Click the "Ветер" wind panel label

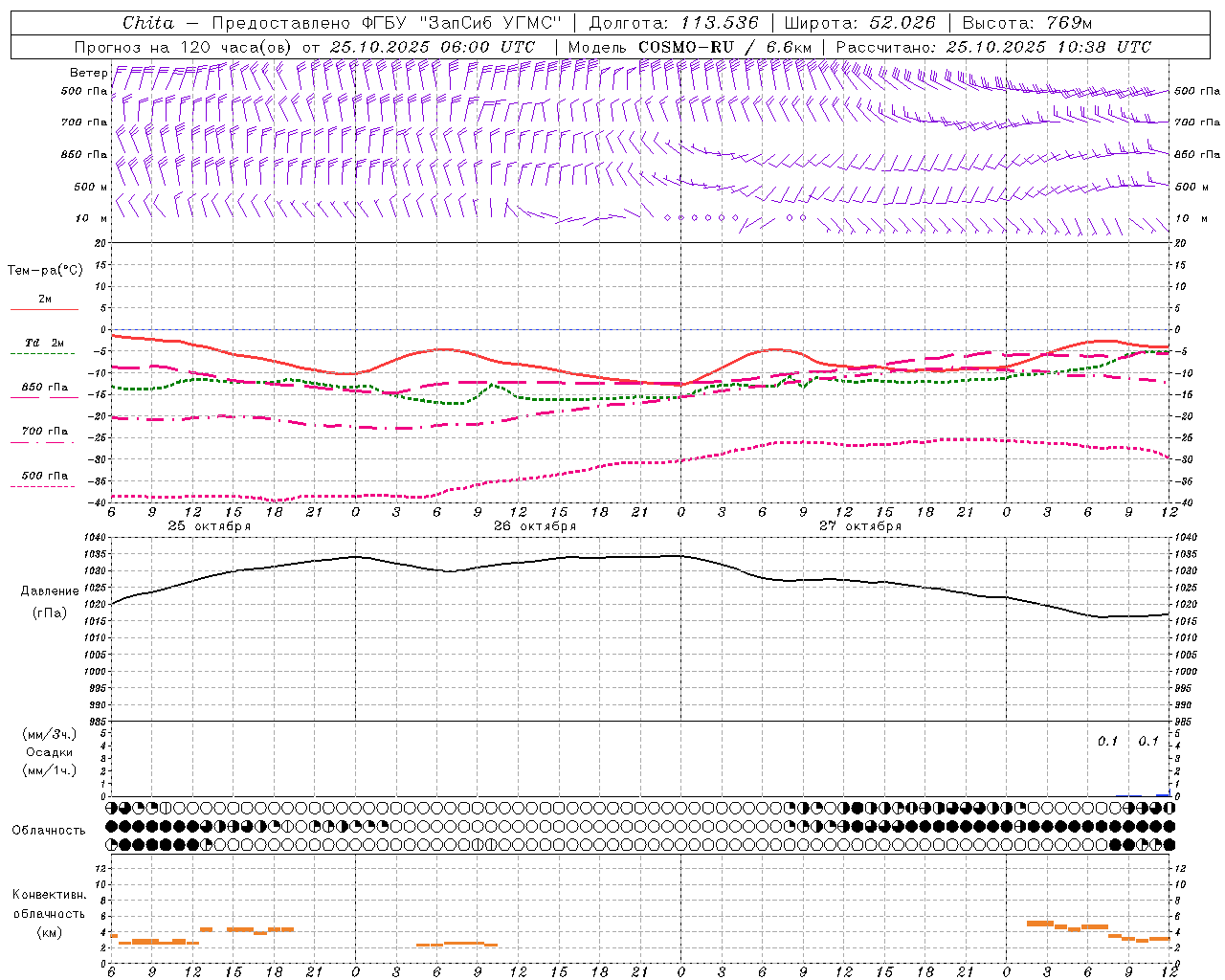tap(88, 73)
